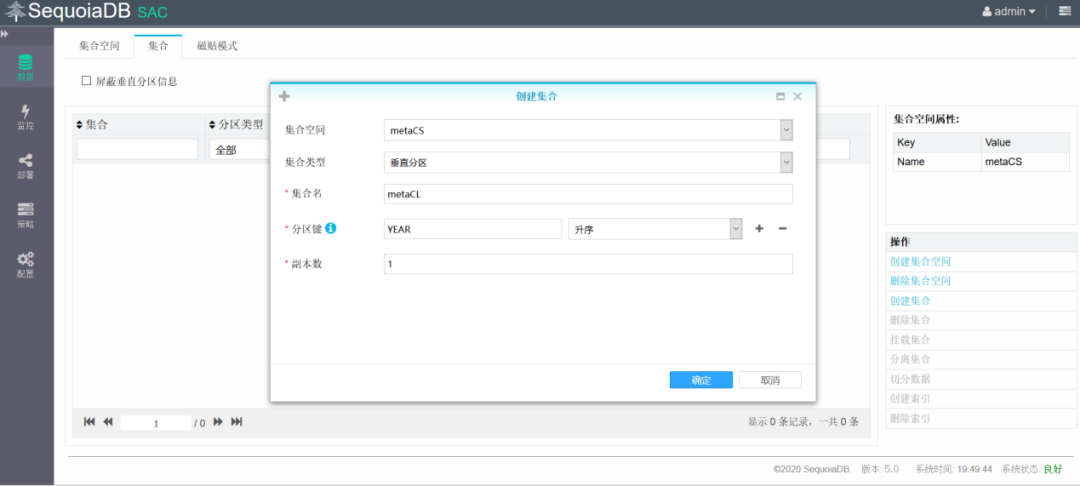
Task: Switch to the 集合 tab
Action: coord(158,46)
